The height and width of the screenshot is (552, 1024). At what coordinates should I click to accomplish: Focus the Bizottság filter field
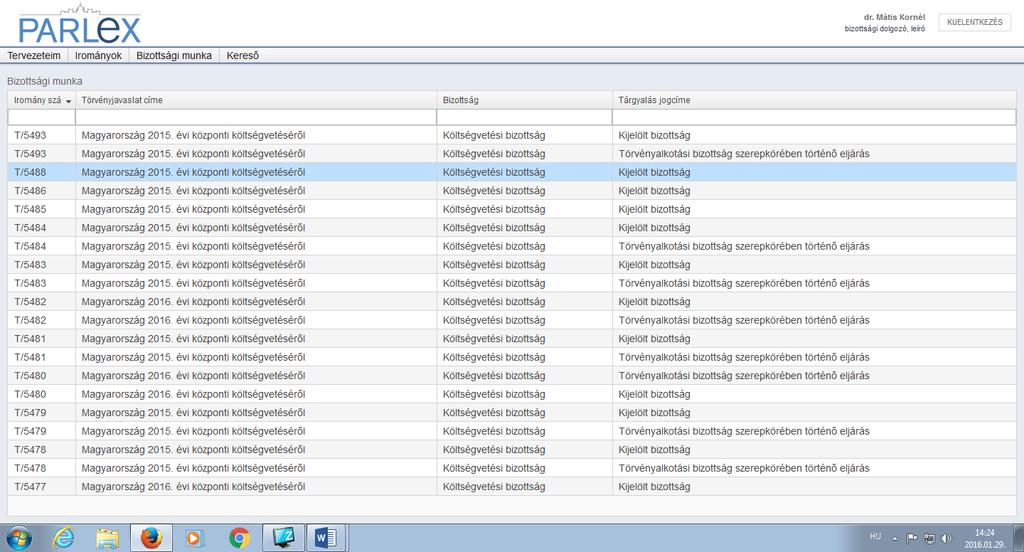coord(524,117)
